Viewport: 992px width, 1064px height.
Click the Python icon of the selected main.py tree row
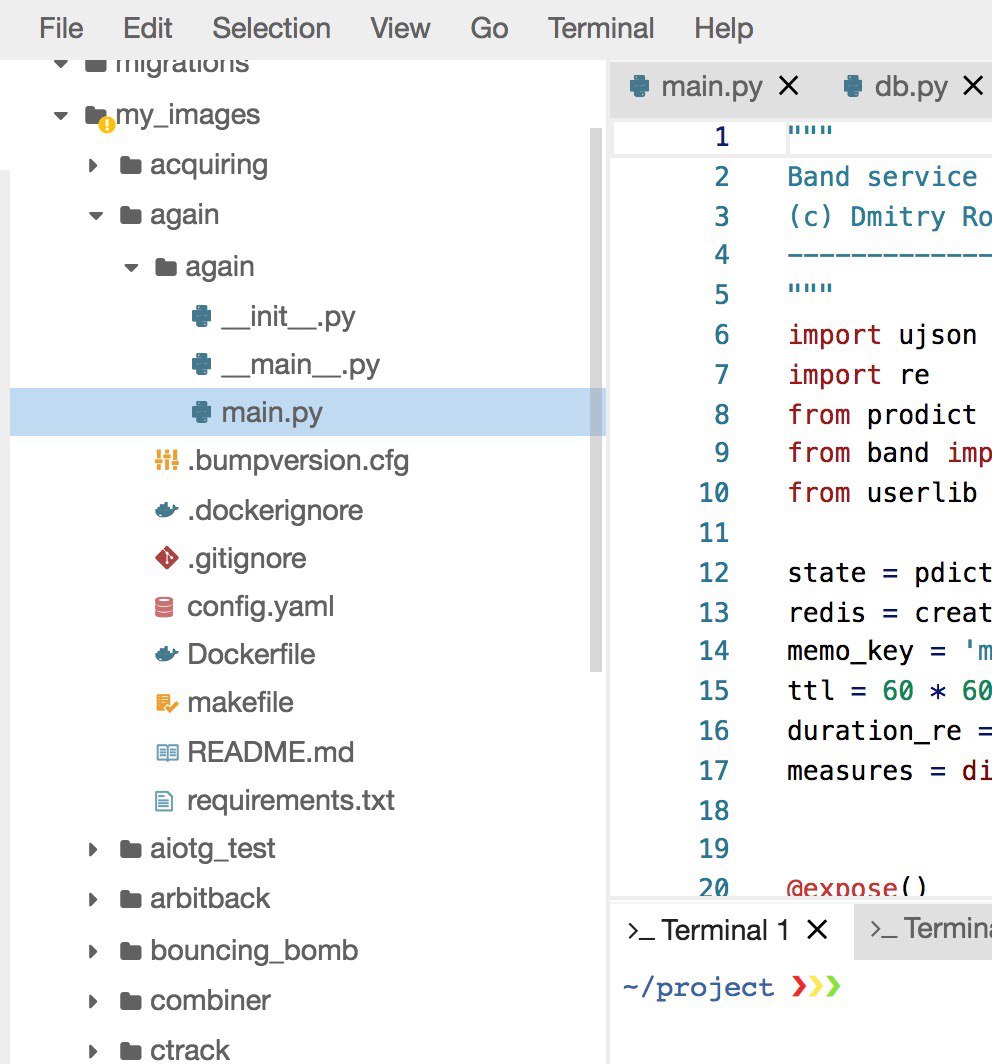tap(202, 412)
